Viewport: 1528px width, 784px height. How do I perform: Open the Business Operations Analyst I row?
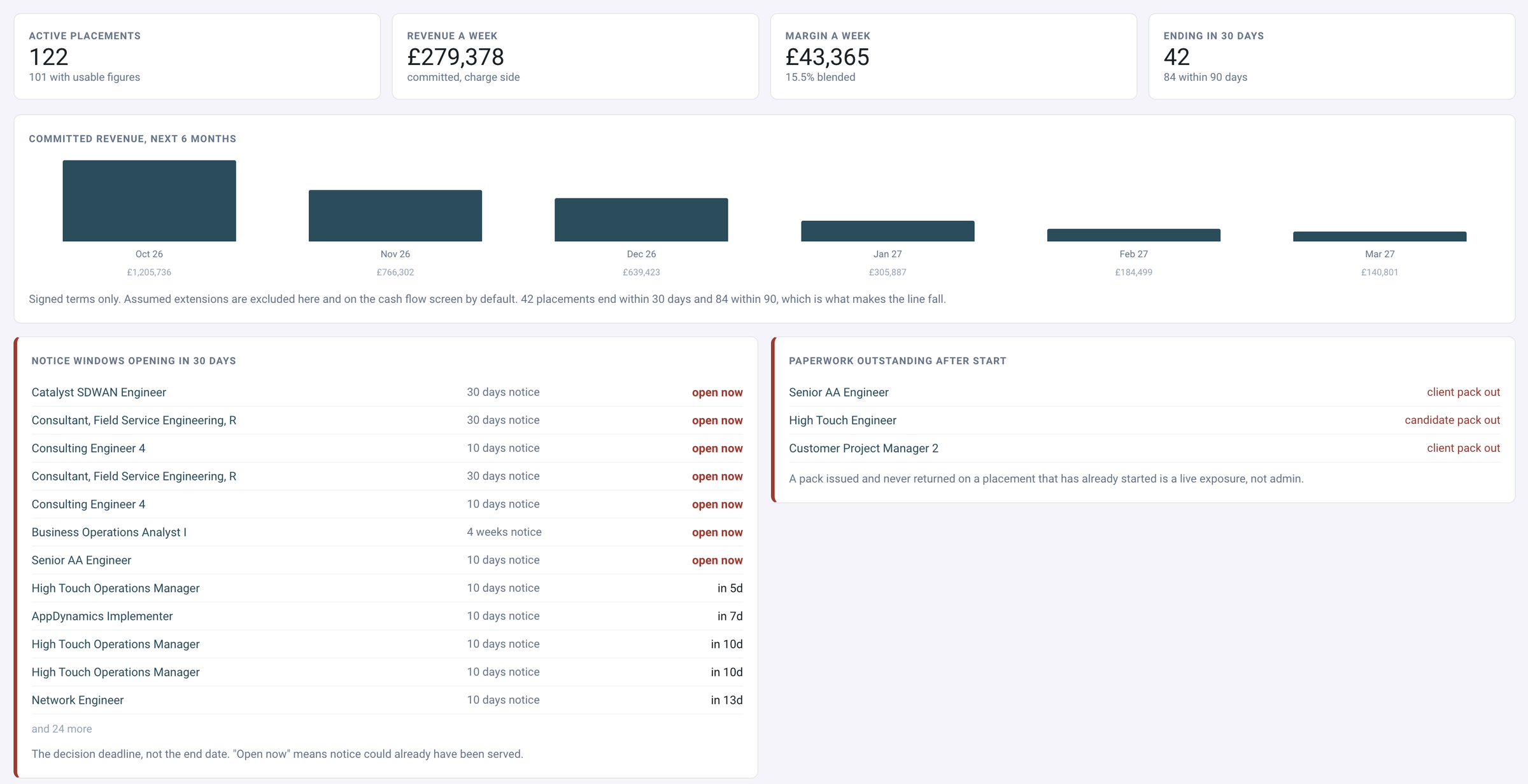point(387,533)
